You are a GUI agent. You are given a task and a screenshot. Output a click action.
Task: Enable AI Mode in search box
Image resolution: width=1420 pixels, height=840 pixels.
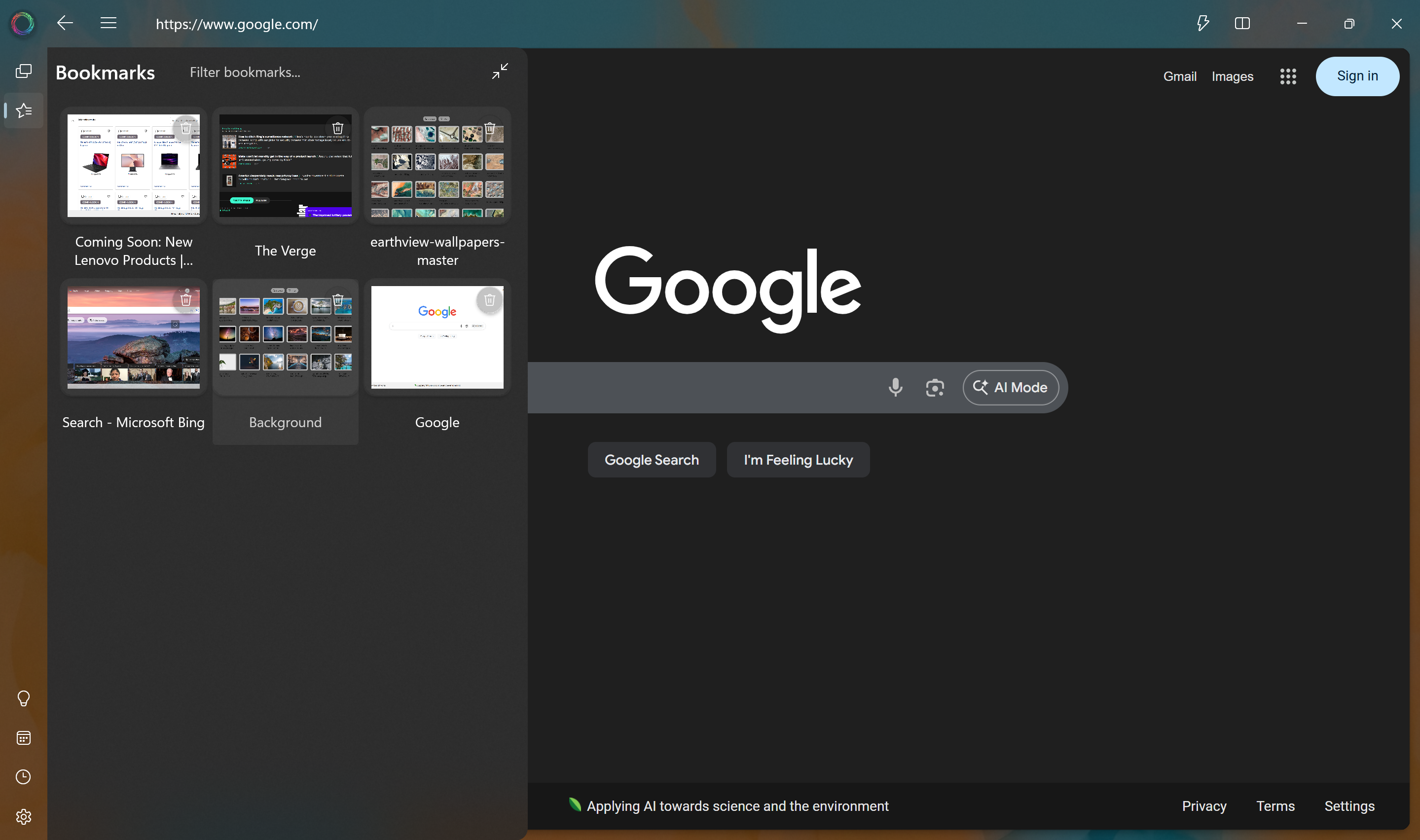(x=1010, y=388)
